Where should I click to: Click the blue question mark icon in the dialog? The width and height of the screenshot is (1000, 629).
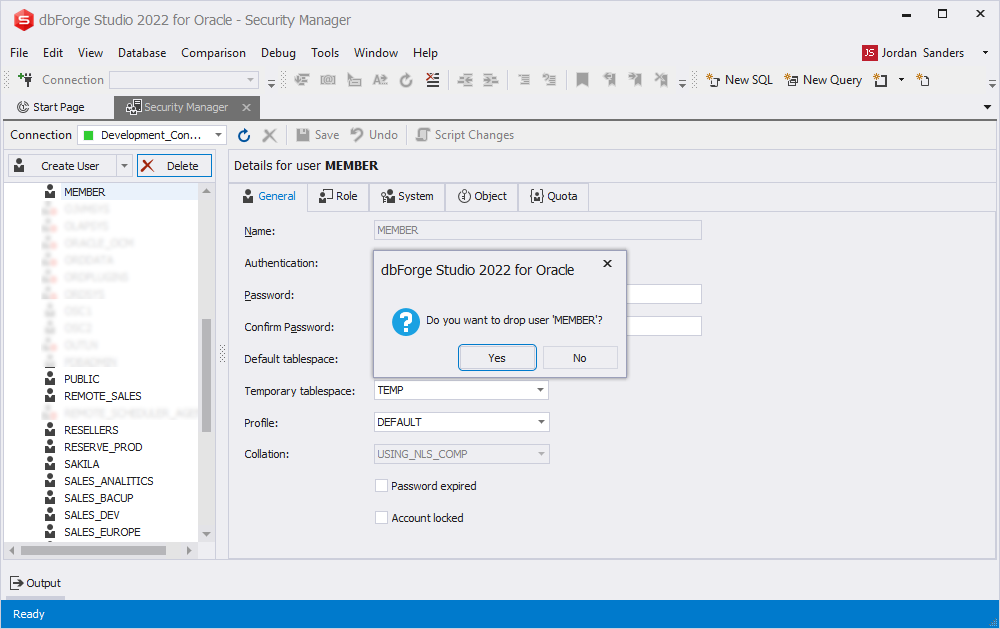(x=406, y=322)
